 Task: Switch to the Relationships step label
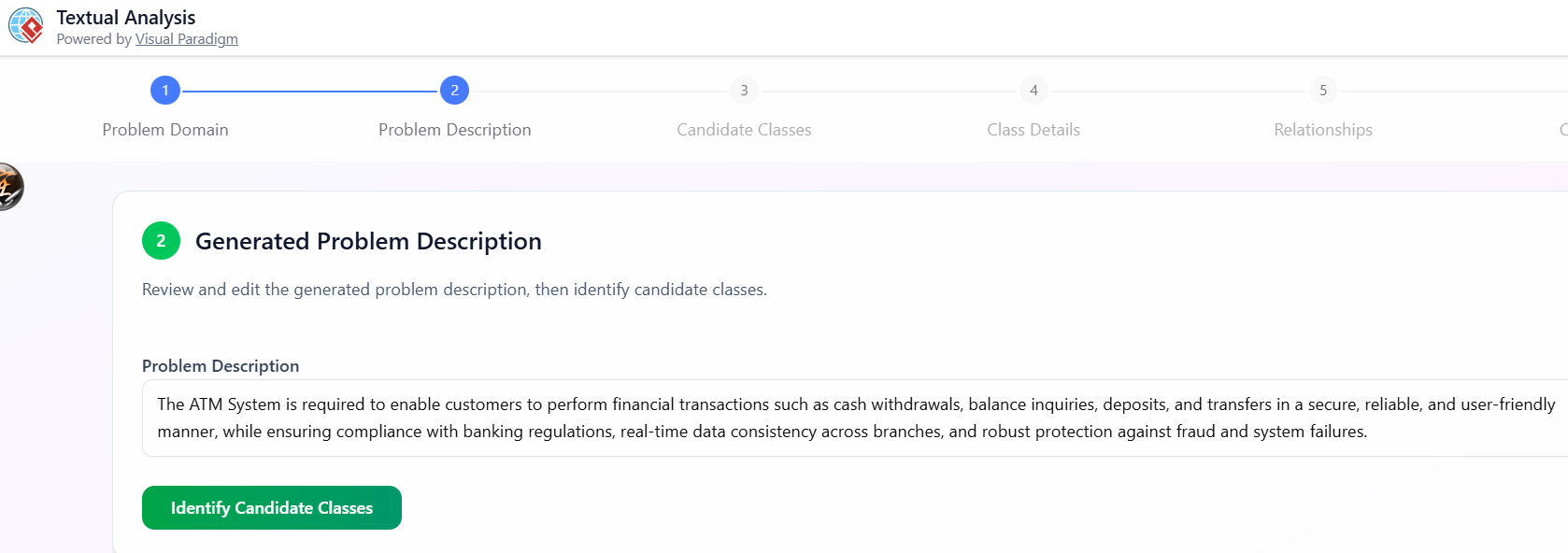point(1323,130)
